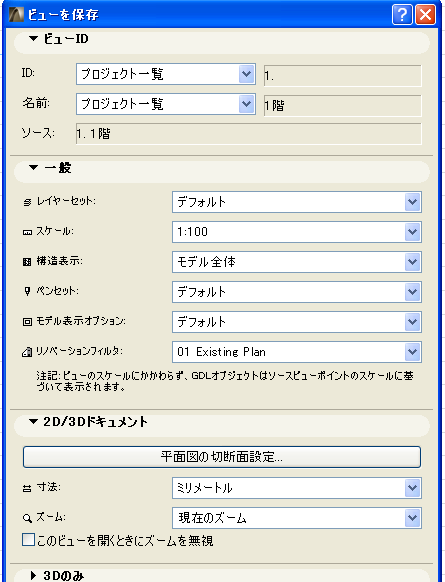
Task: Click the ソース field showing 1. 1階
Action: tap(249, 134)
